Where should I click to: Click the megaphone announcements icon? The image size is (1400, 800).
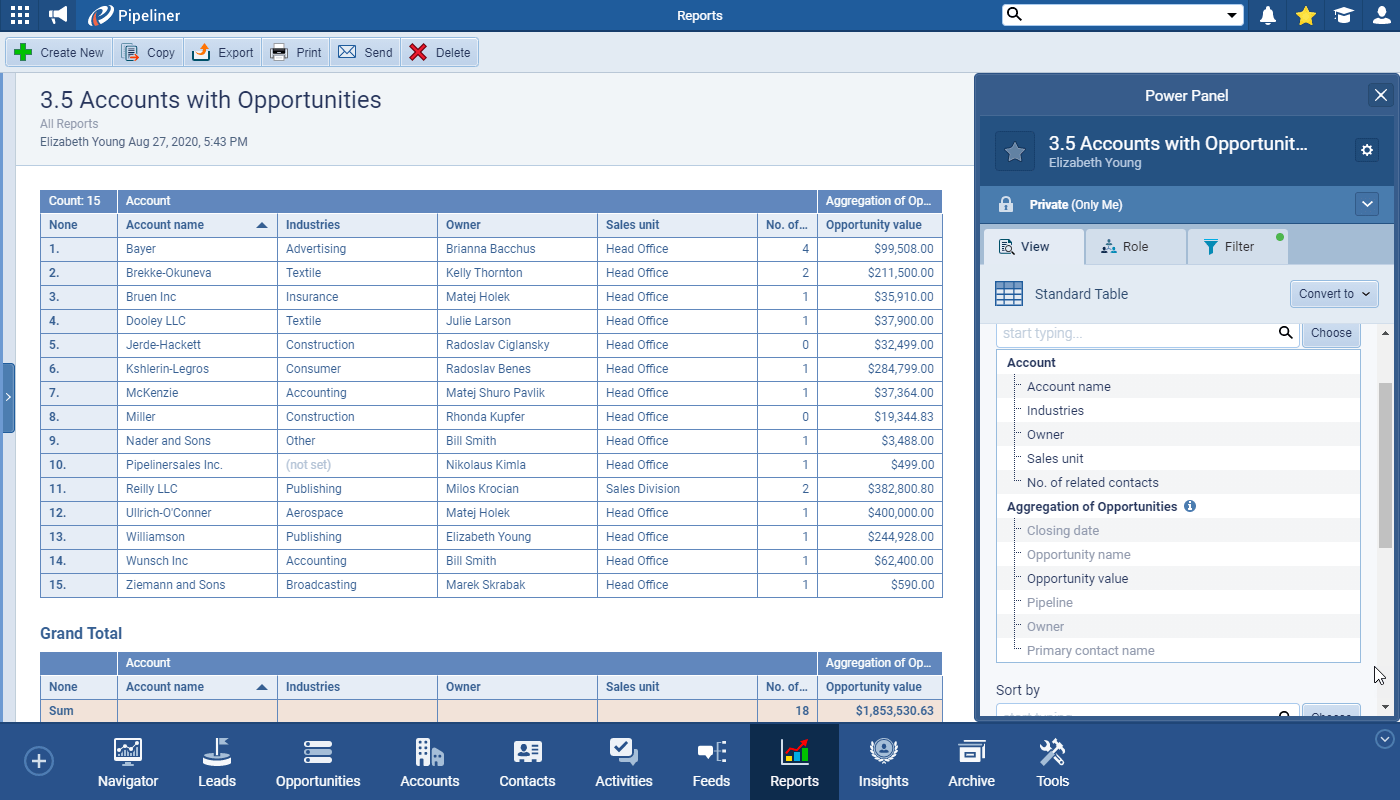(59, 15)
